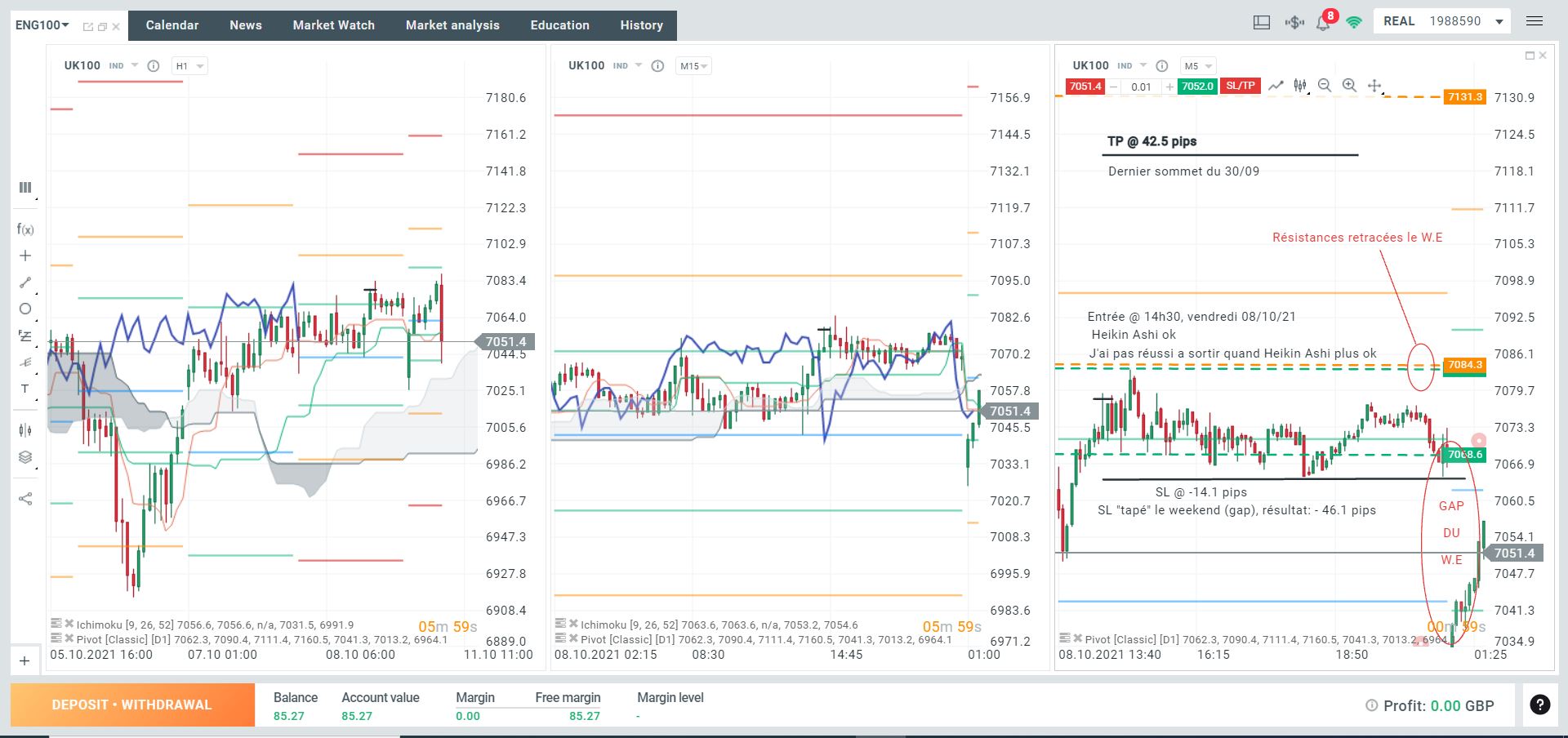Open the Education tab
Viewport: 1568px width, 738px height.
coord(560,25)
